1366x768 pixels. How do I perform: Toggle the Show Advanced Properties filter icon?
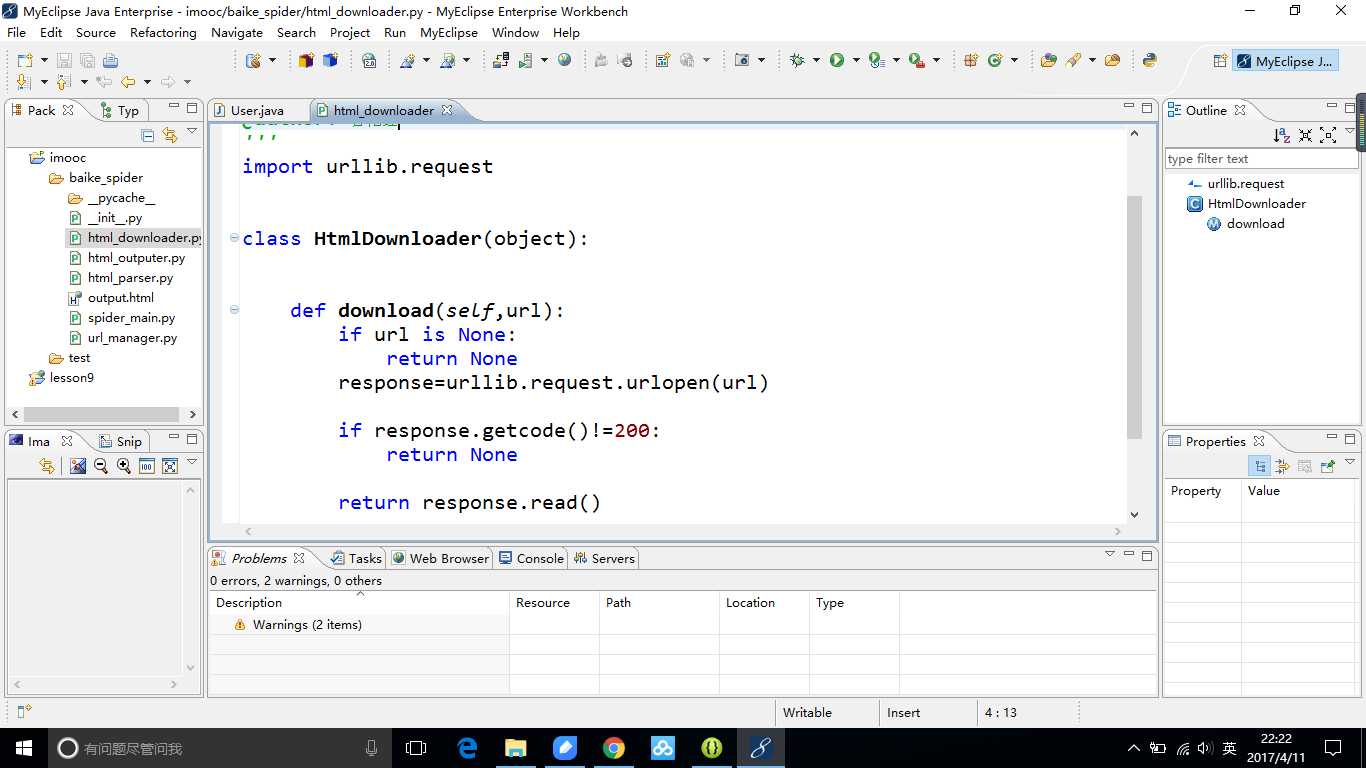(1283, 466)
